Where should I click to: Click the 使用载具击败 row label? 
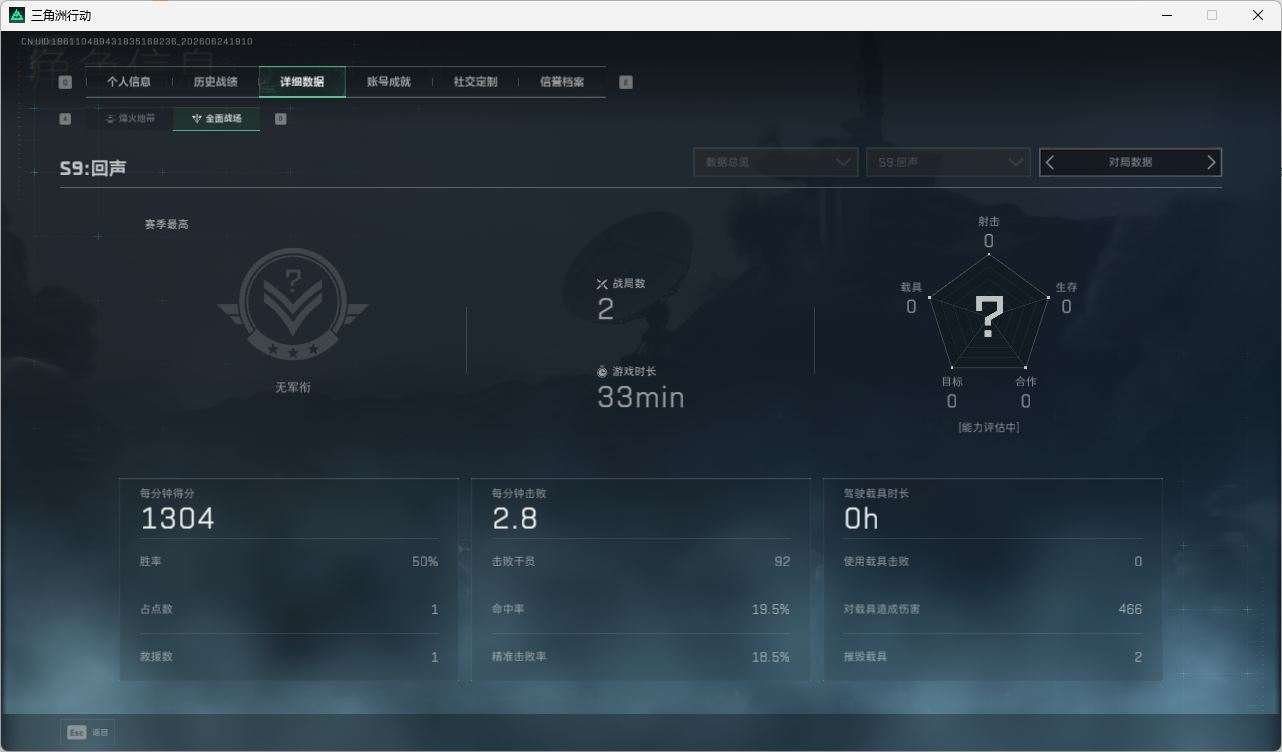tap(877, 561)
